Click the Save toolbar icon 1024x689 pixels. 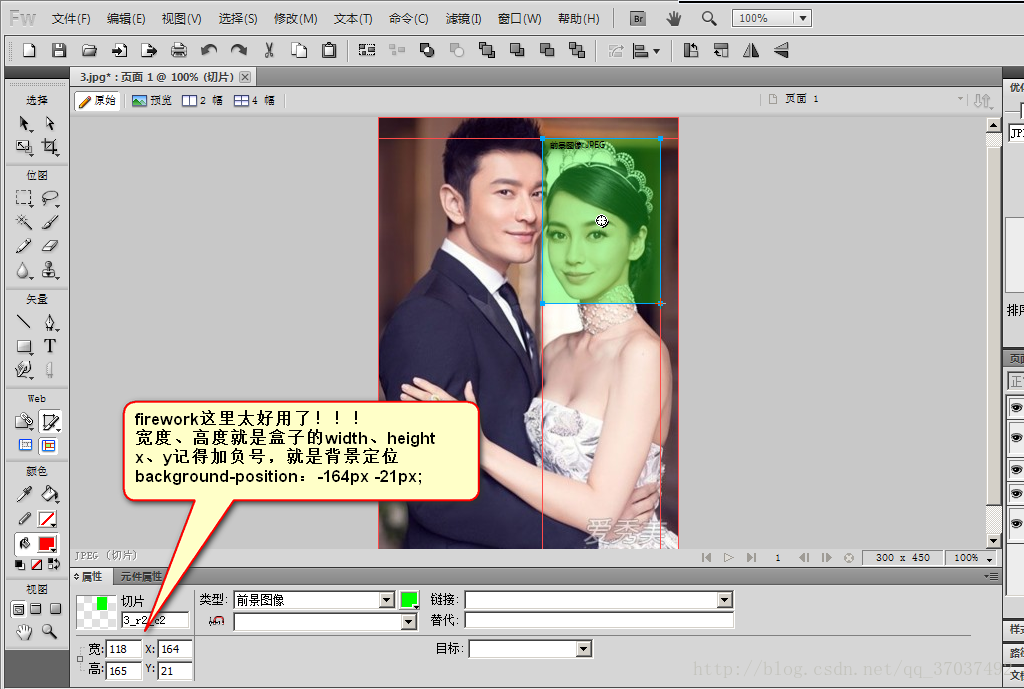pos(59,50)
